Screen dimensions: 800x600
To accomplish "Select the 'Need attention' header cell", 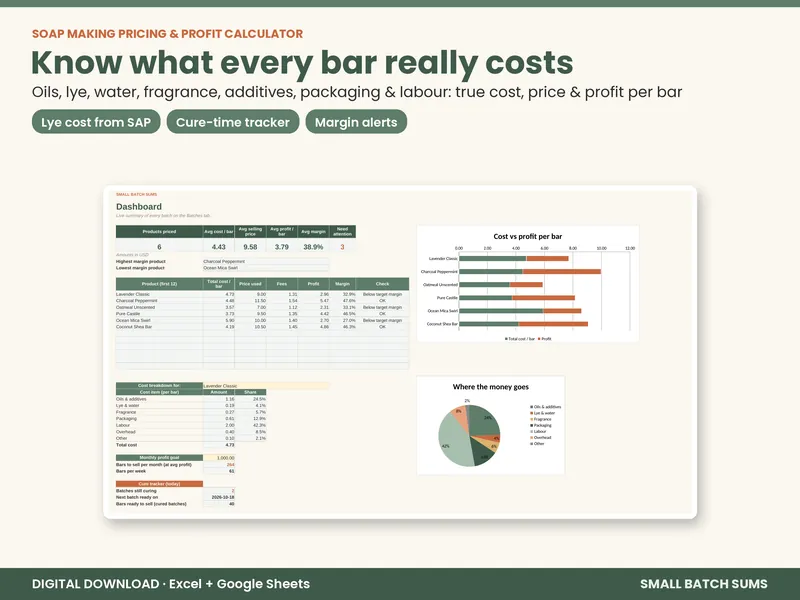I will pyautogui.click(x=342, y=232).
